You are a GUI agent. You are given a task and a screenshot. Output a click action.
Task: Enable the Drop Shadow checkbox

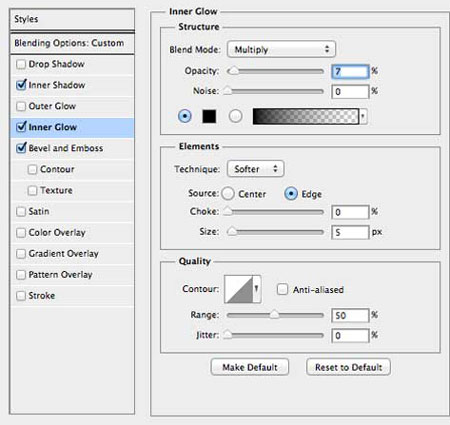21,64
